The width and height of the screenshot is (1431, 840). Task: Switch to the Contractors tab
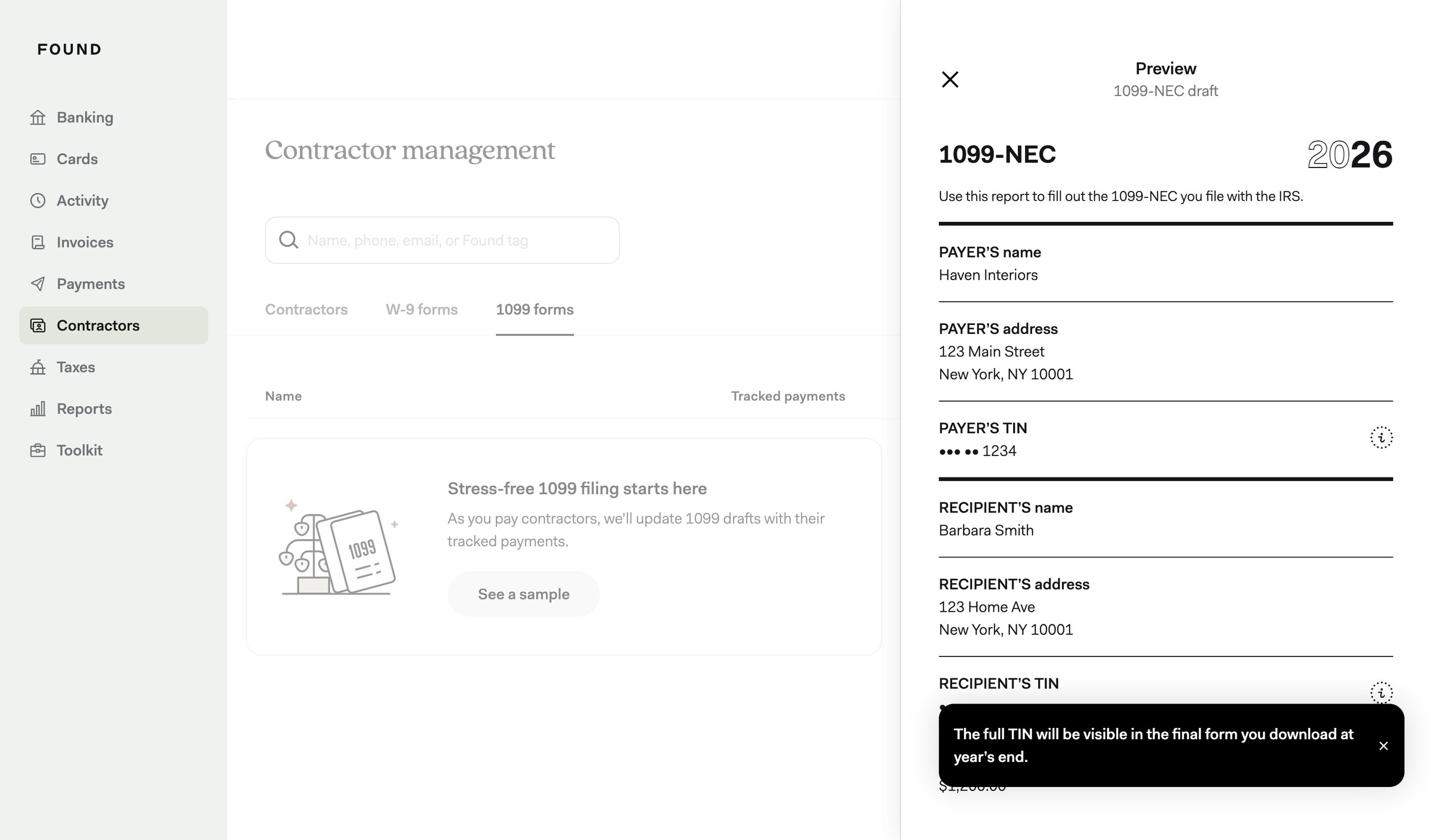click(x=306, y=309)
